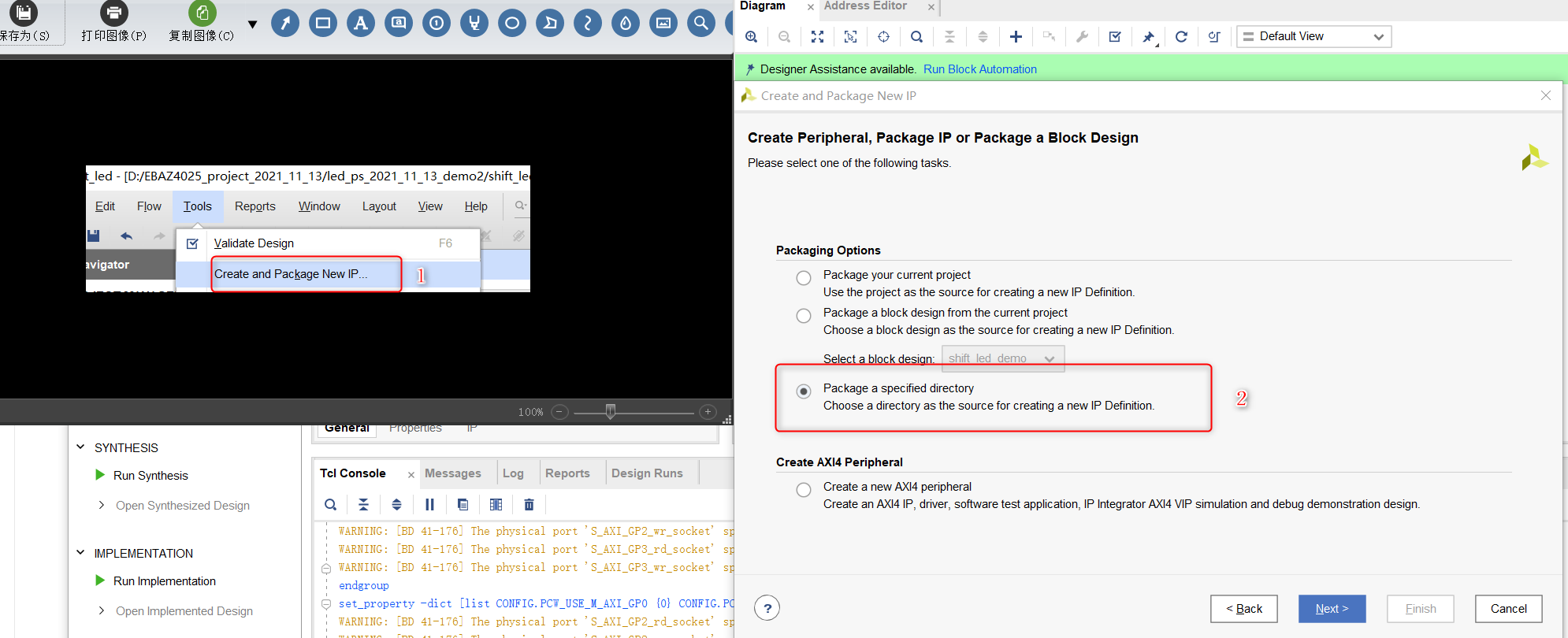
Task: Select the arrow annotation tool
Action: click(285, 22)
